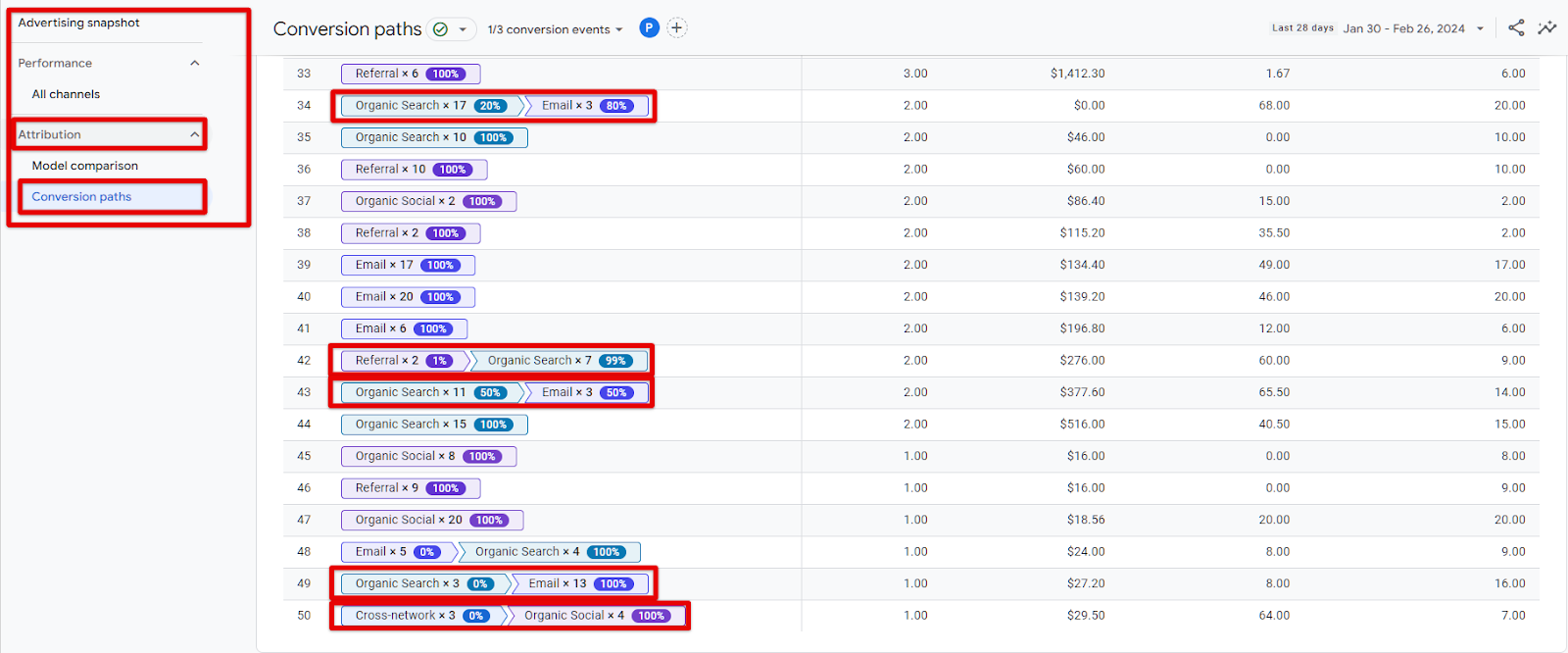This screenshot has width=1568, height=653.
Task: Click the 99% Organic Search badge in row 42
Action: pyautogui.click(x=615, y=361)
